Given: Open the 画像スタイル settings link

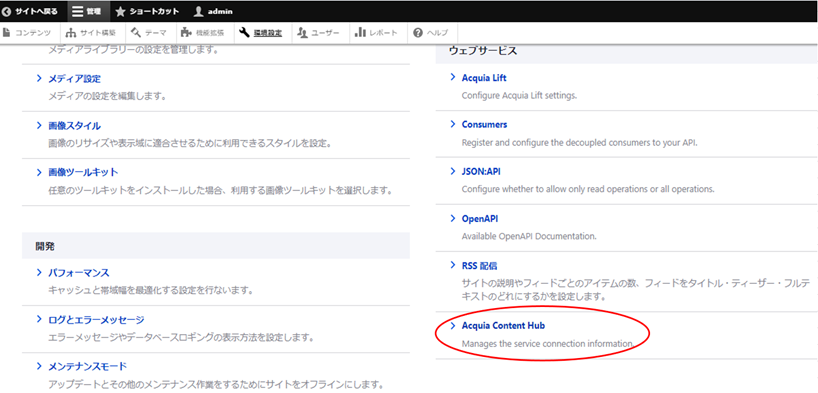Looking at the screenshot, I should click(74, 126).
